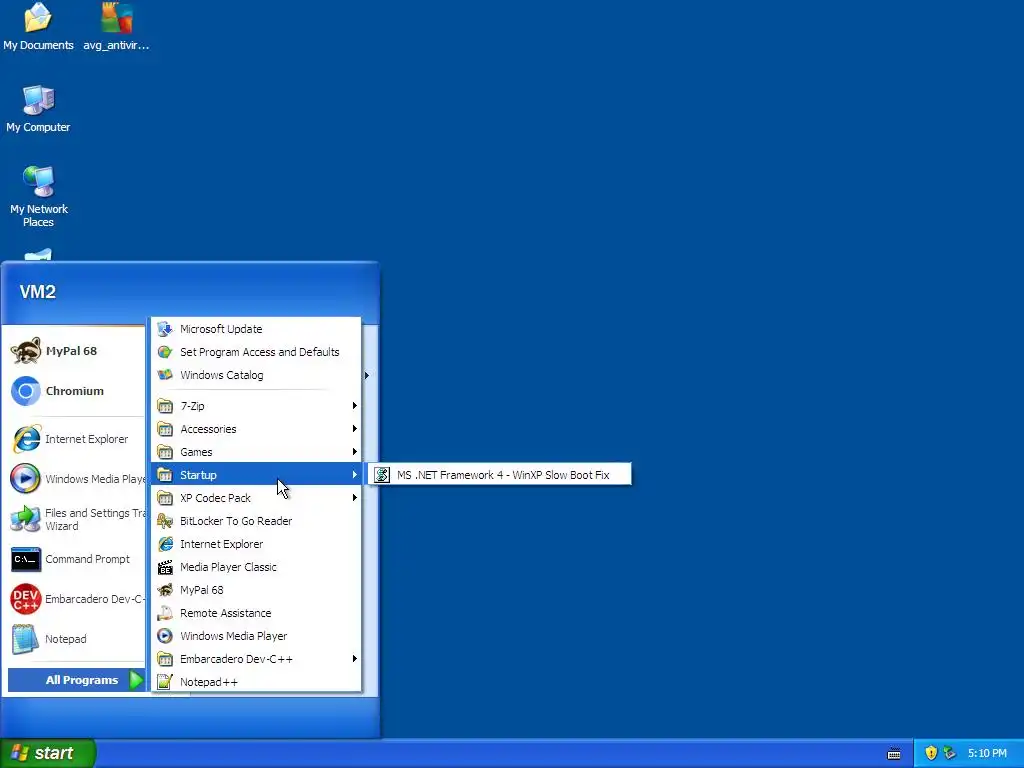Viewport: 1024px width, 768px height.
Task: Click the Media Player Classic icon
Action: 165,567
